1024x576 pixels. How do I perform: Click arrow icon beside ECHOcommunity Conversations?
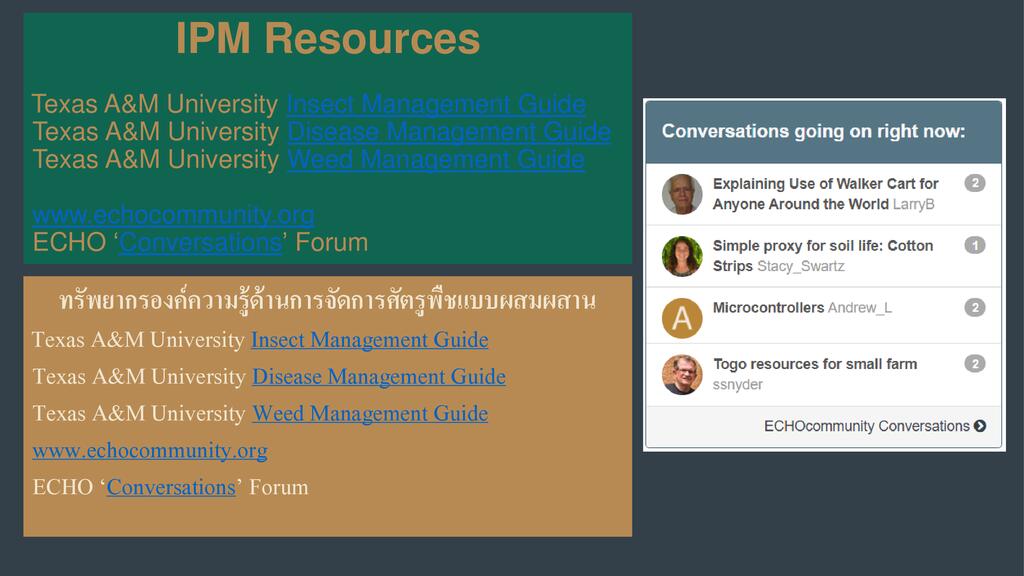(x=980, y=426)
